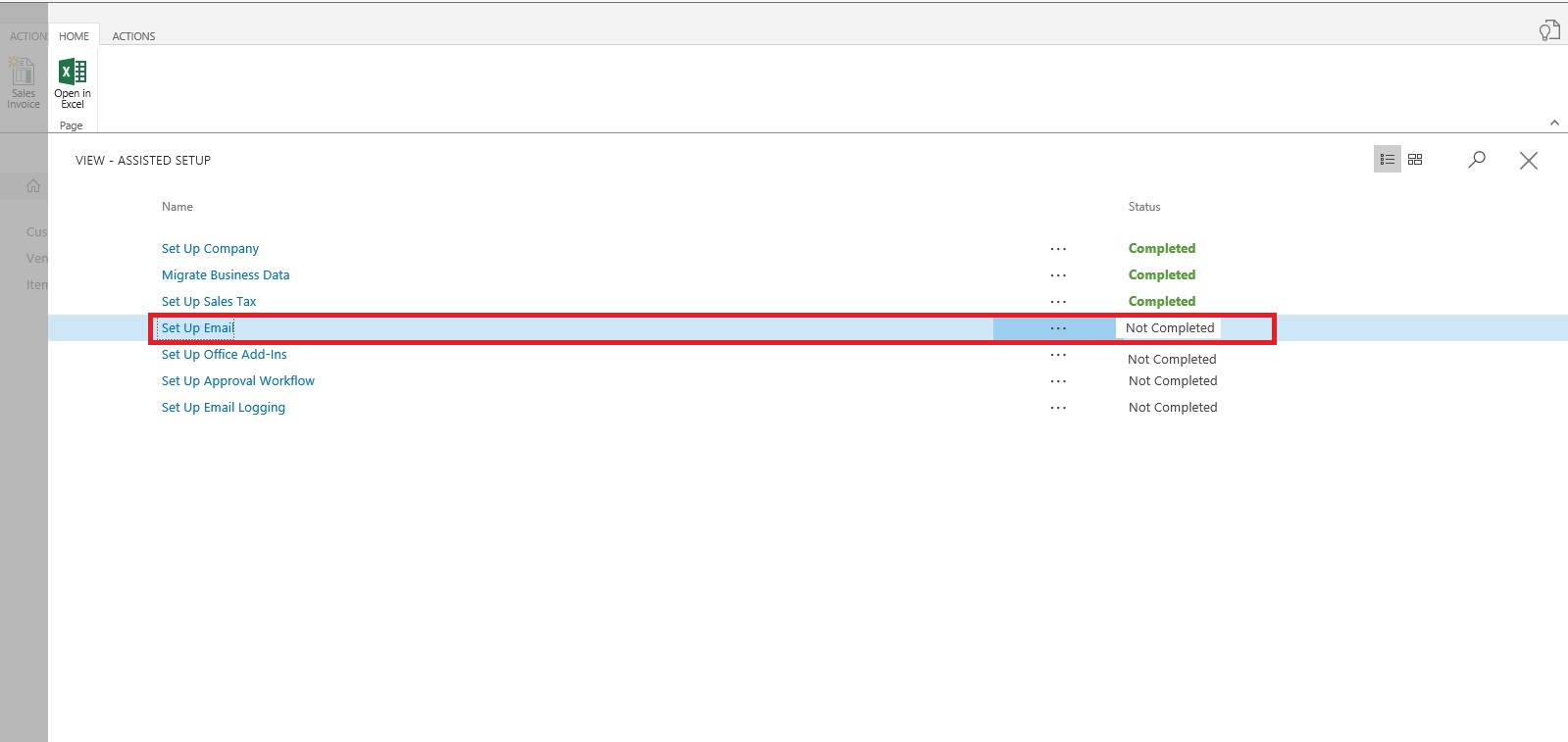Open the Set Up Email Logging link
Image resolution: width=1568 pixels, height=742 pixels.
tap(223, 408)
